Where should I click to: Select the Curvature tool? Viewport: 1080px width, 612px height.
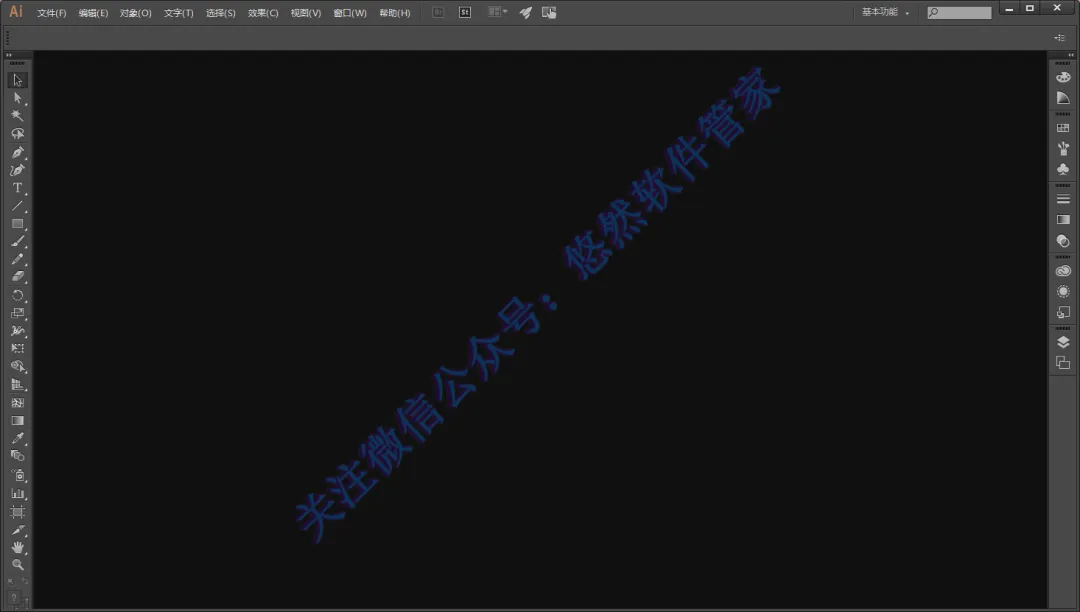[x=17, y=170]
